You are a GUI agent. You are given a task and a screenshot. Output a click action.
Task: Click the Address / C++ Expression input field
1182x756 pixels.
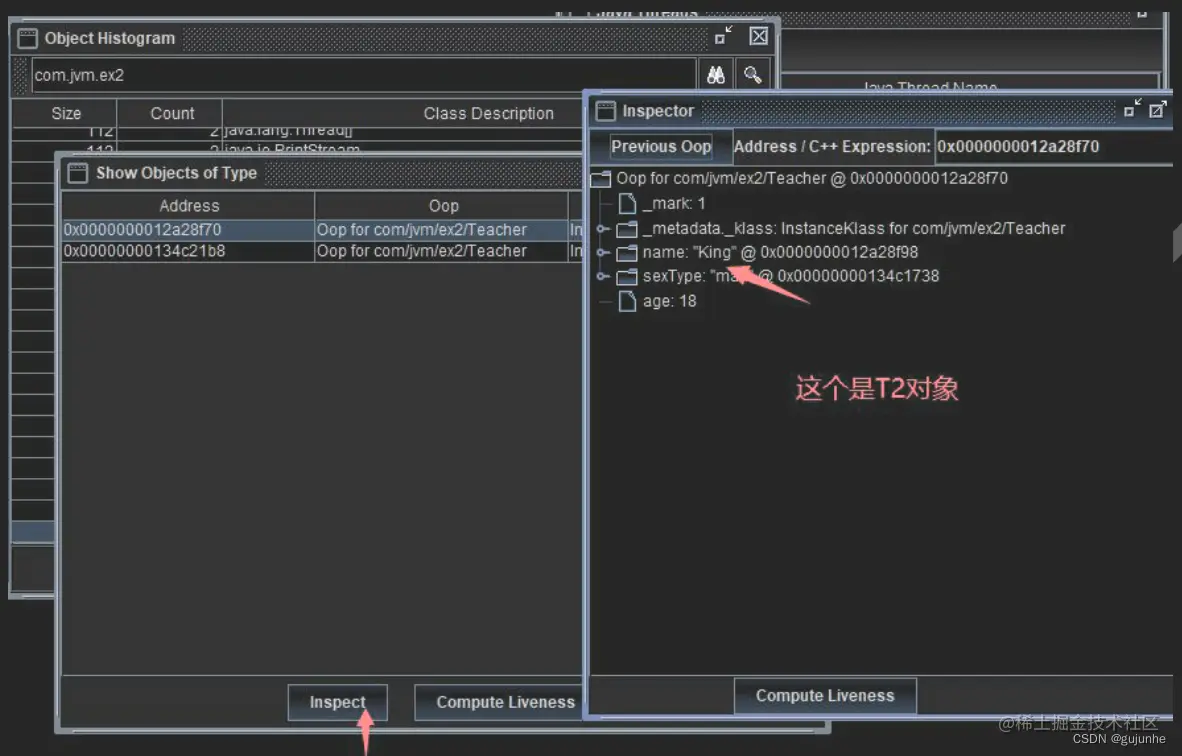[x=1054, y=146]
